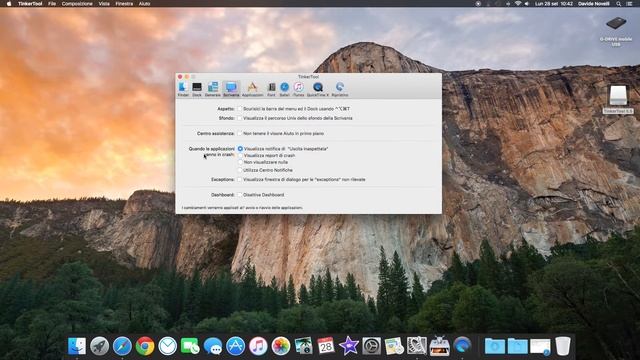Screen dimensions: 640x360
Task: Check 'Disattiva Dashboard' checkbox
Action: [240, 195]
